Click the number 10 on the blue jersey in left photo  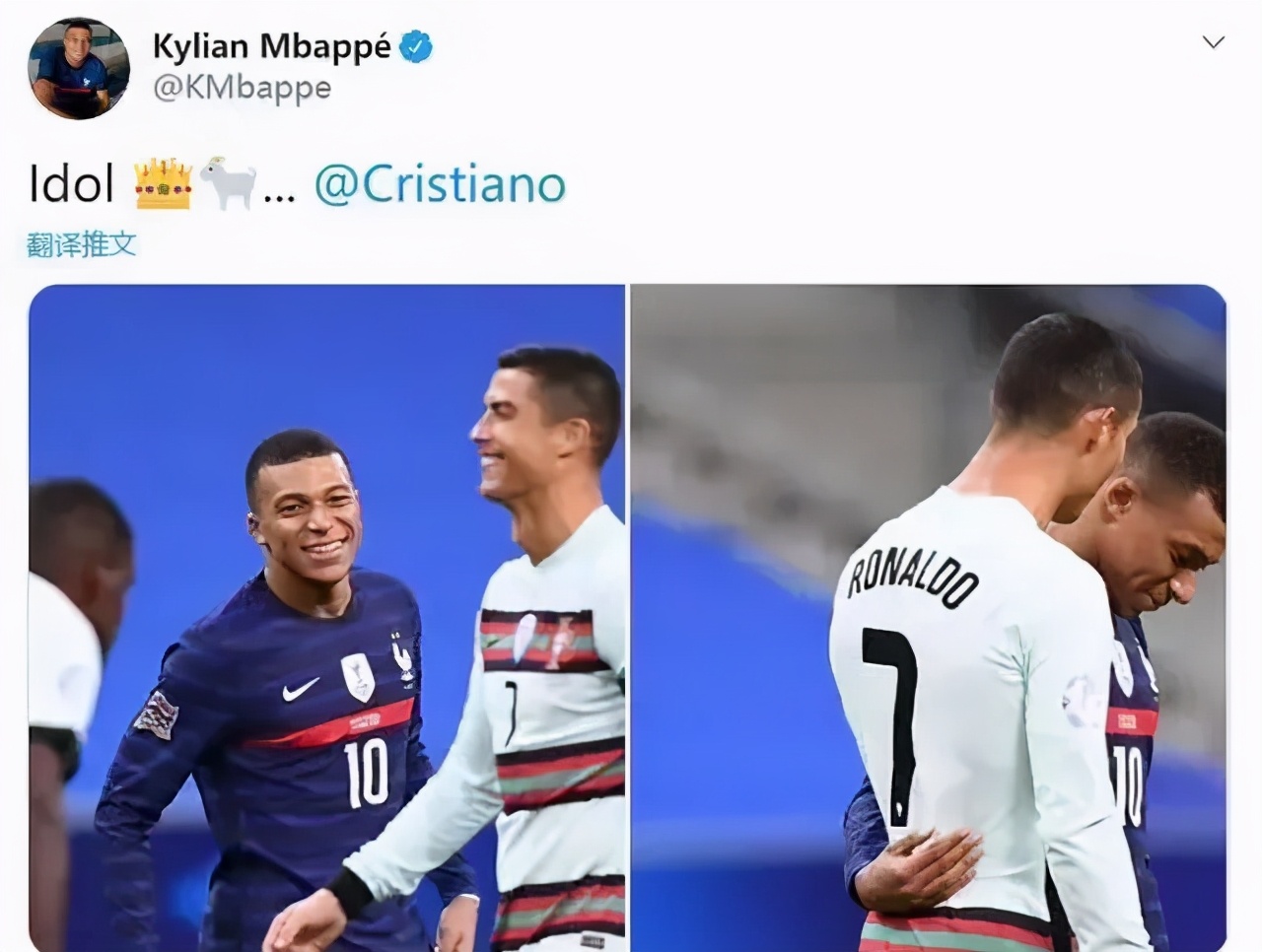(x=367, y=772)
